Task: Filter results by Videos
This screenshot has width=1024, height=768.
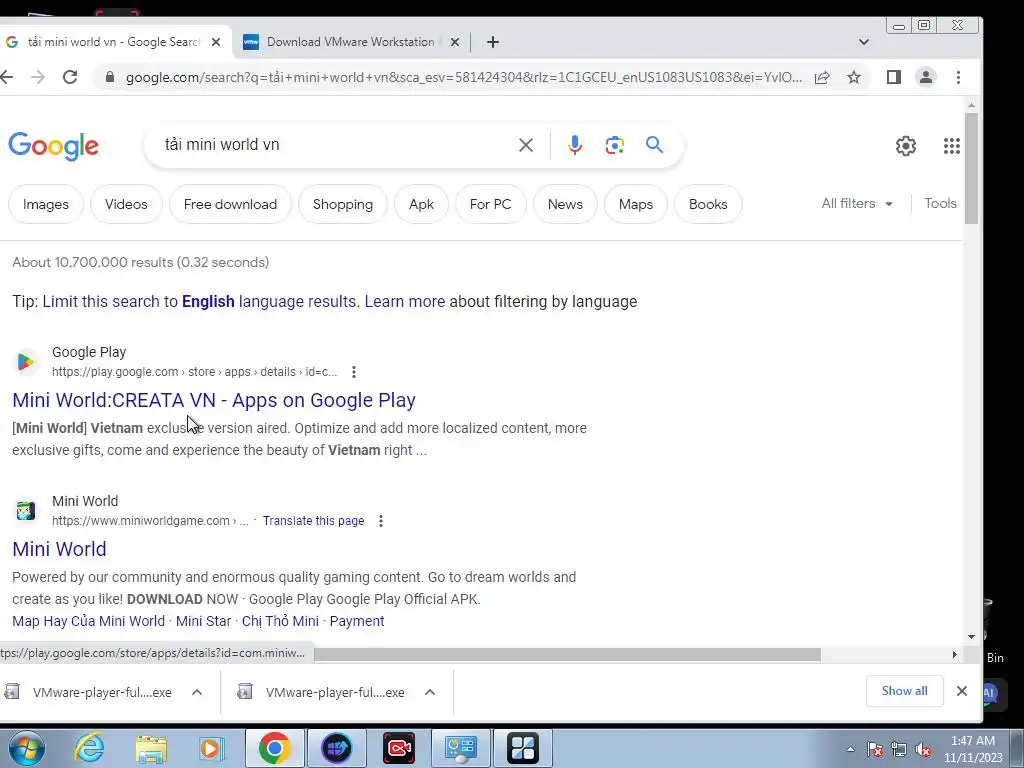Action: click(126, 204)
